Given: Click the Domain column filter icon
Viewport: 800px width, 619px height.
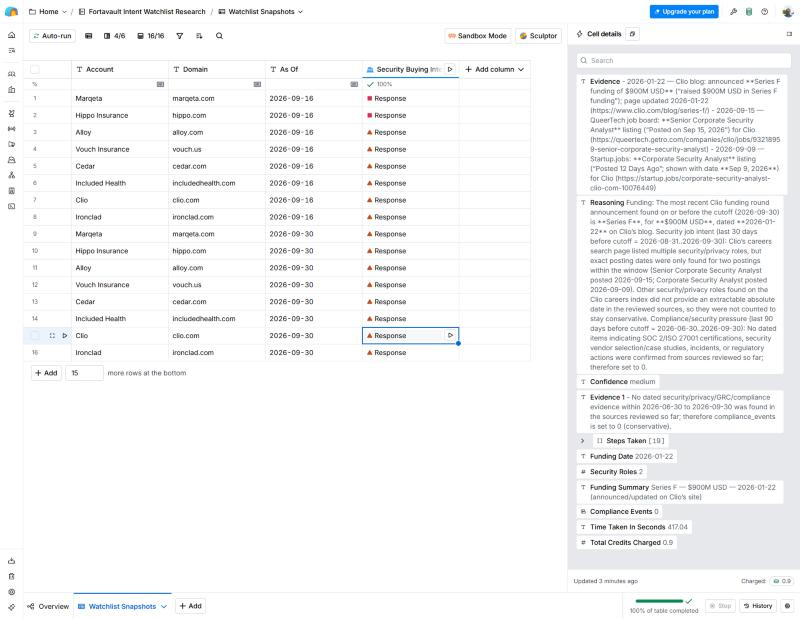Looking at the screenshot, I should (x=257, y=84).
